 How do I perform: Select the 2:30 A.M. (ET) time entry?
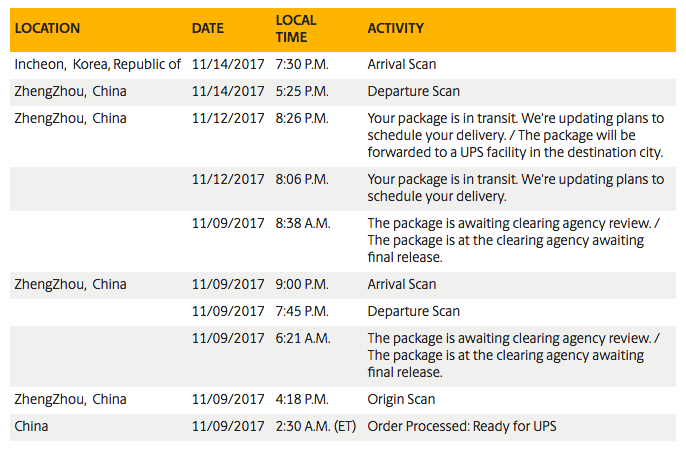pyautogui.click(x=315, y=427)
